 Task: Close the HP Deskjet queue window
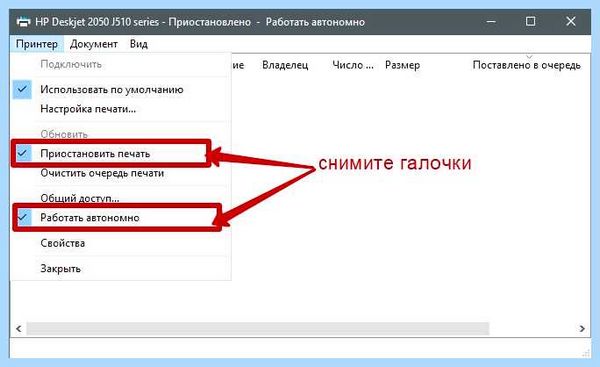(571, 21)
